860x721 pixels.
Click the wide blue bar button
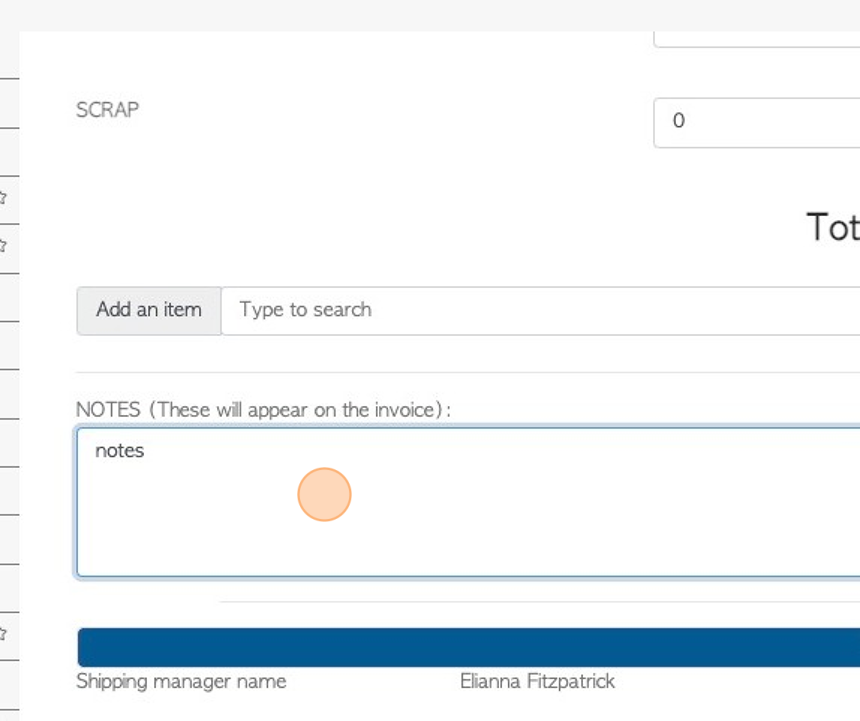pyautogui.click(x=469, y=647)
